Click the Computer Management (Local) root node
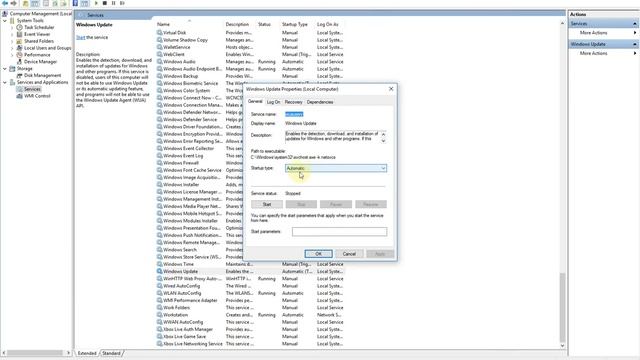The image size is (640, 360). [41, 14]
